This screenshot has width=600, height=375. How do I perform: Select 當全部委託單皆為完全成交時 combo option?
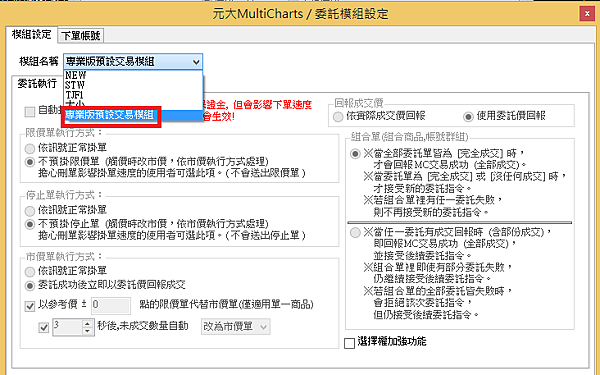(355, 154)
